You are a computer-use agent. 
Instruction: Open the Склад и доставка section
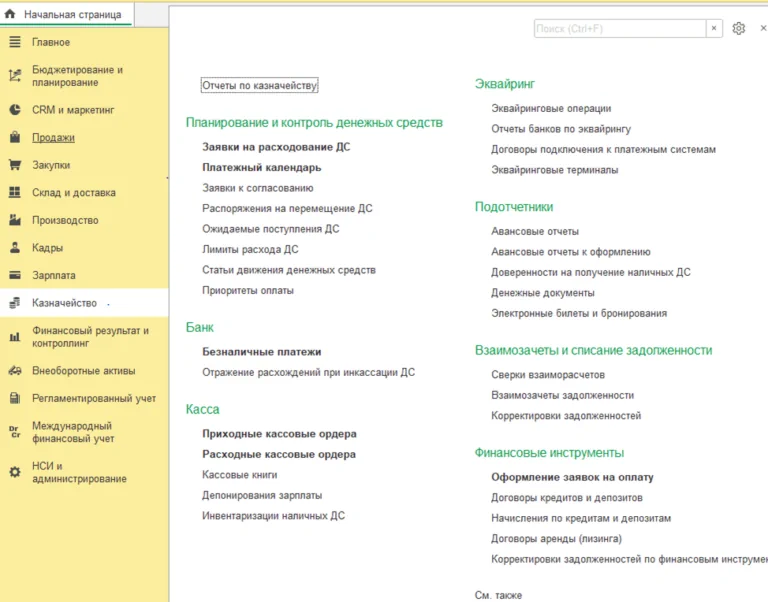73,193
